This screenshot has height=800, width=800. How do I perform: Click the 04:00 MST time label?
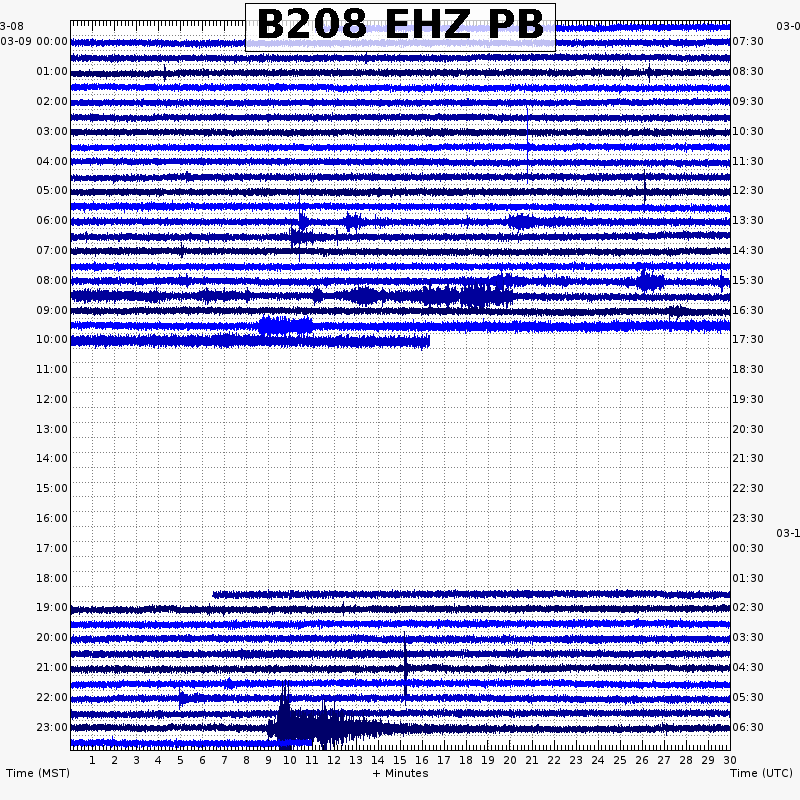click(x=52, y=162)
